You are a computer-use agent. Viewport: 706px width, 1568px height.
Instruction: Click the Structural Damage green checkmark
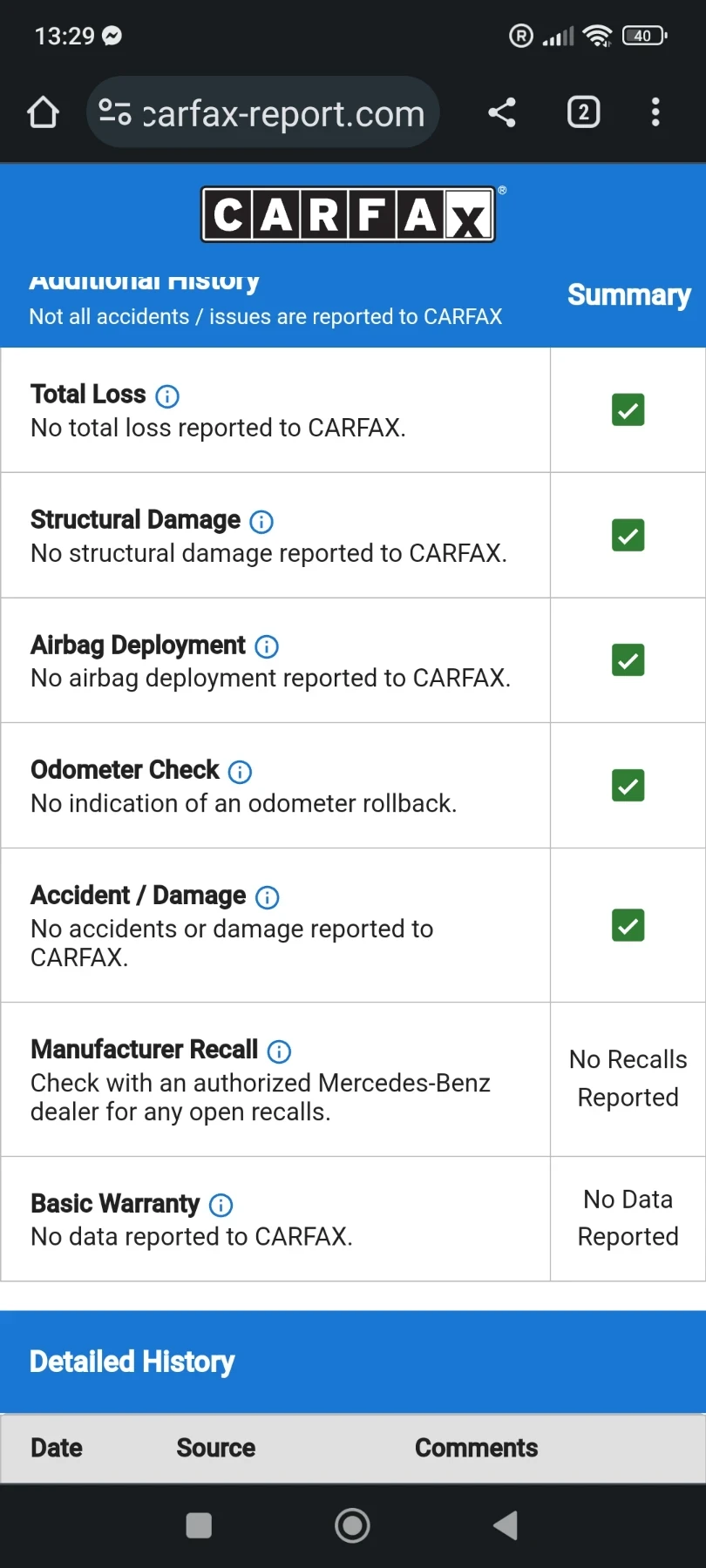[x=628, y=535]
